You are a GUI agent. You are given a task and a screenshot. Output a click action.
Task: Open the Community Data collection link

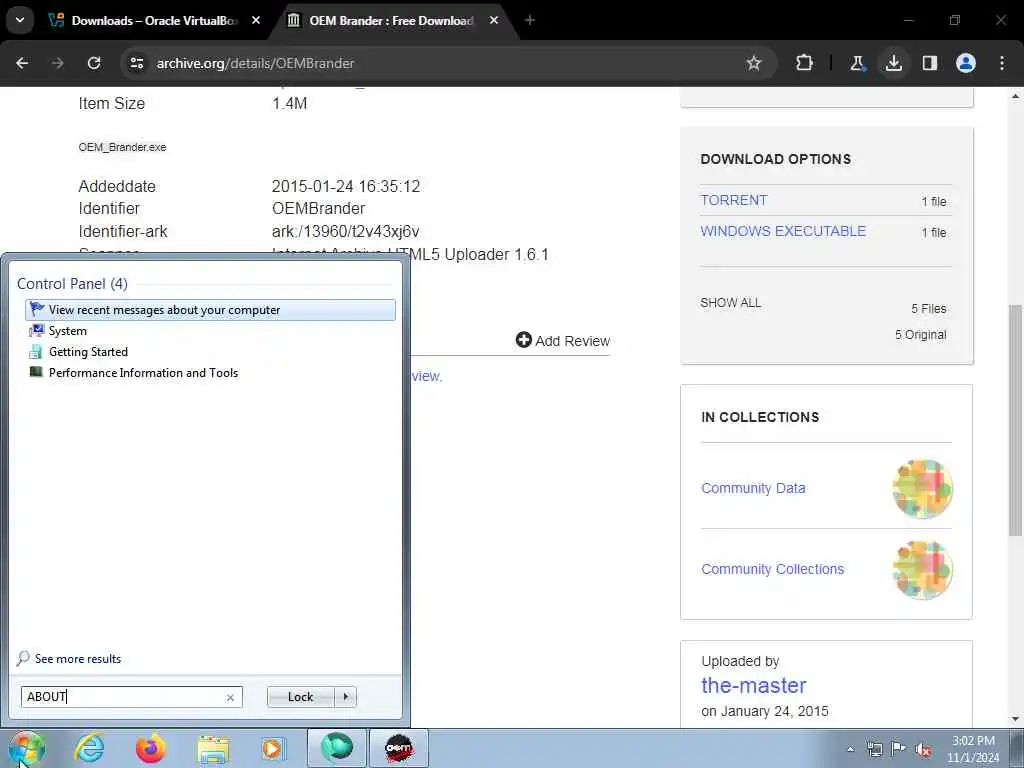[753, 488]
